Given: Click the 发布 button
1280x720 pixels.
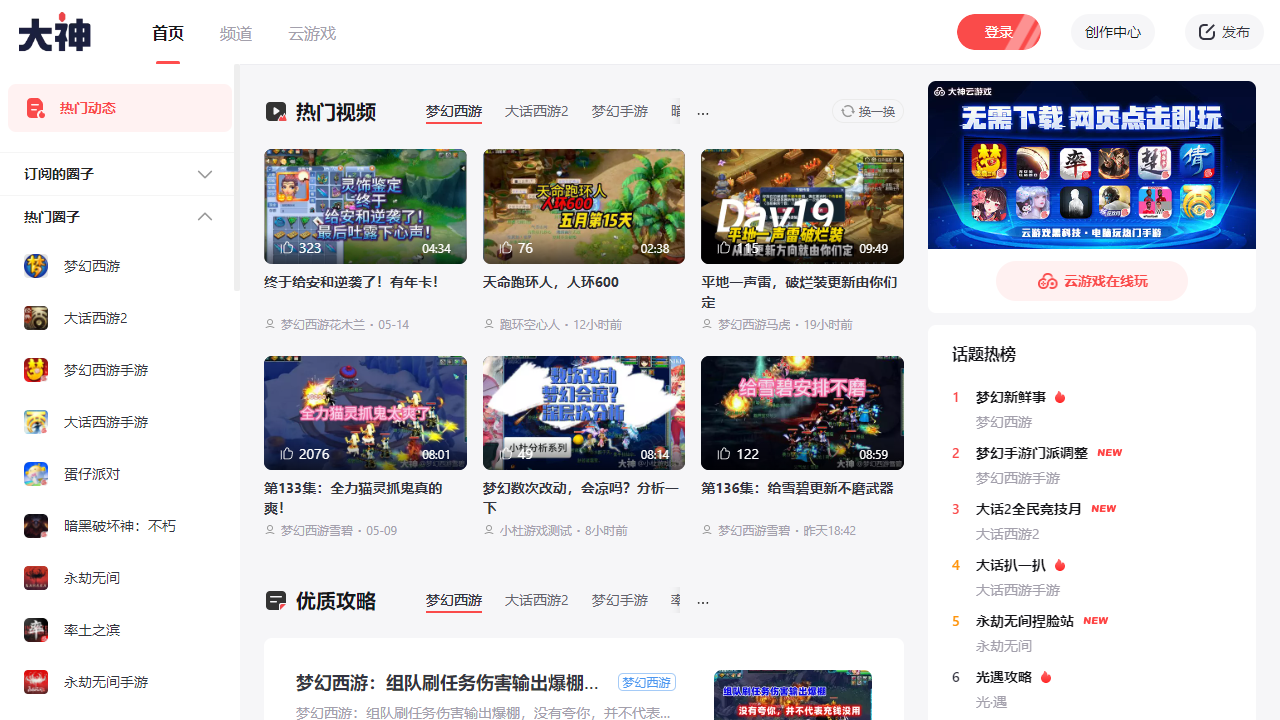Looking at the screenshot, I should (x=1224, y=32).
